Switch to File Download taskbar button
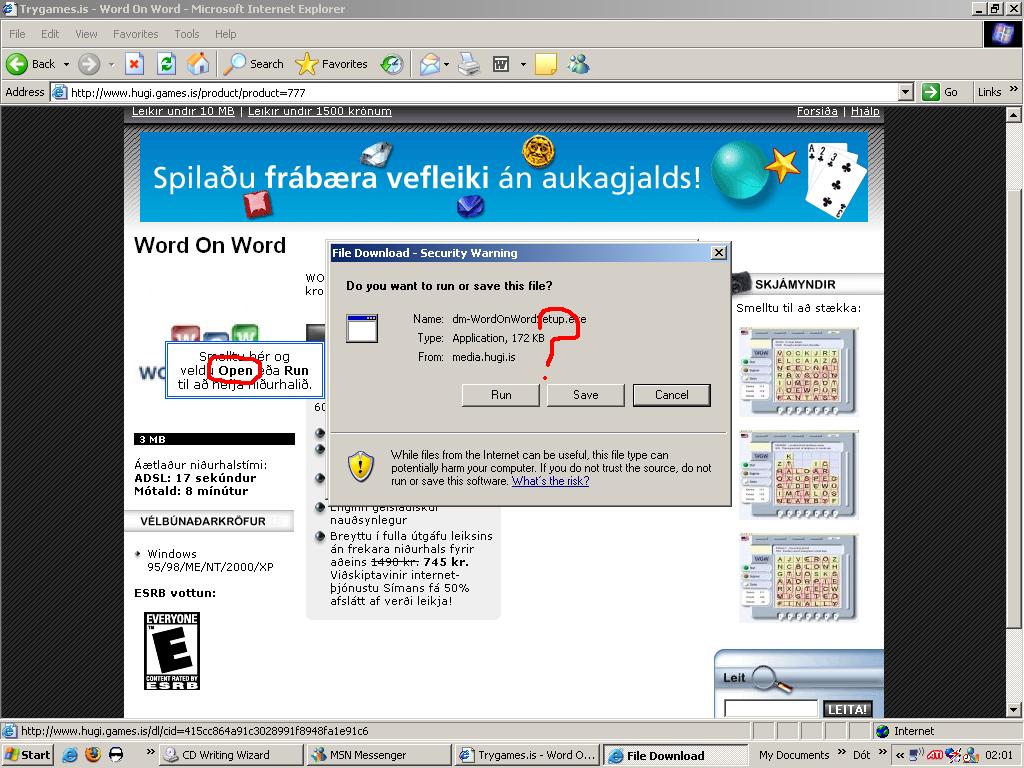 coord(675,755)
